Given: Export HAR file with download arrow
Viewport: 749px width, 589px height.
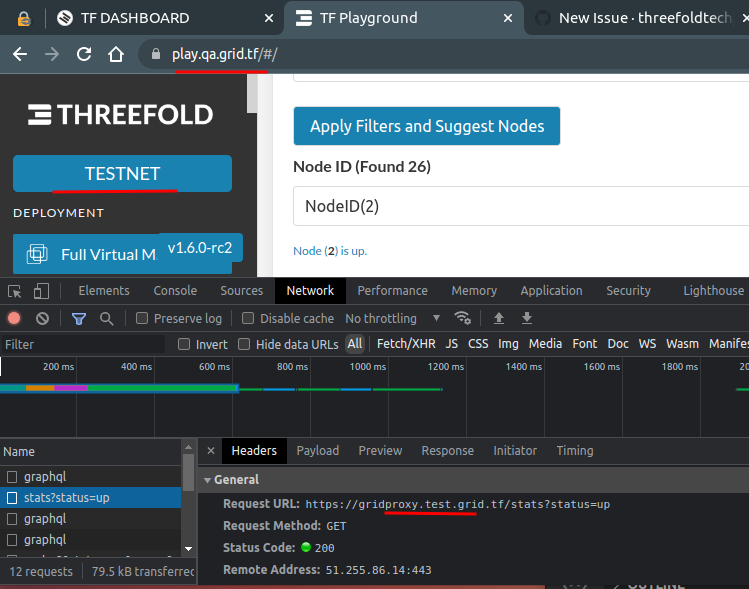Looking at the screenshot, I should pyautogui.click(x=526, y=318).
